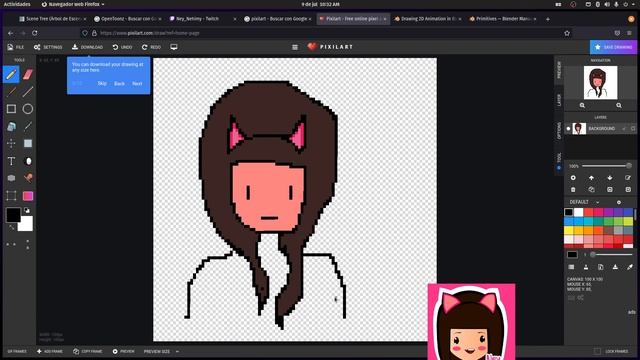Screen dimensions: 640x360
Task: Select the rectangular Selection tool
Action: pyautogui.click(x=11, y=196)
